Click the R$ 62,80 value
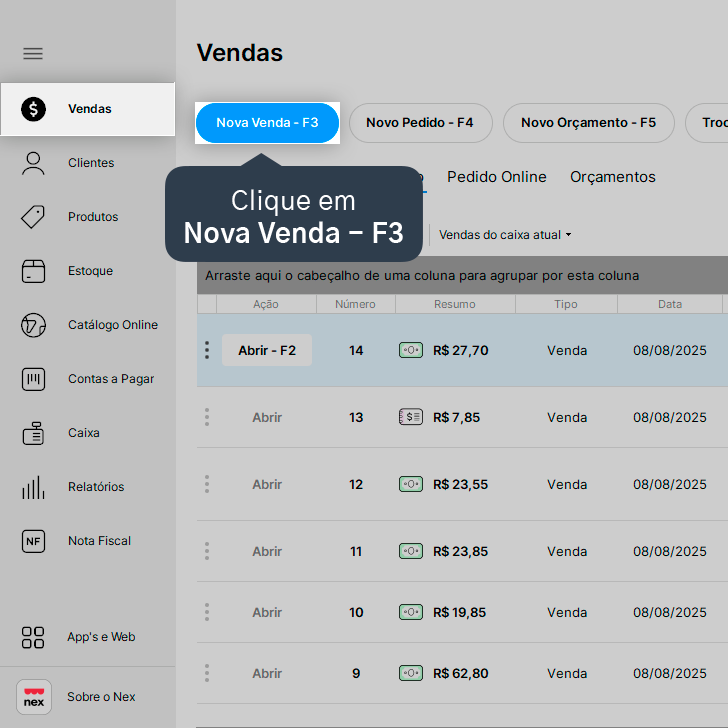This screenshot has width=728, height=728. [461, 674]
